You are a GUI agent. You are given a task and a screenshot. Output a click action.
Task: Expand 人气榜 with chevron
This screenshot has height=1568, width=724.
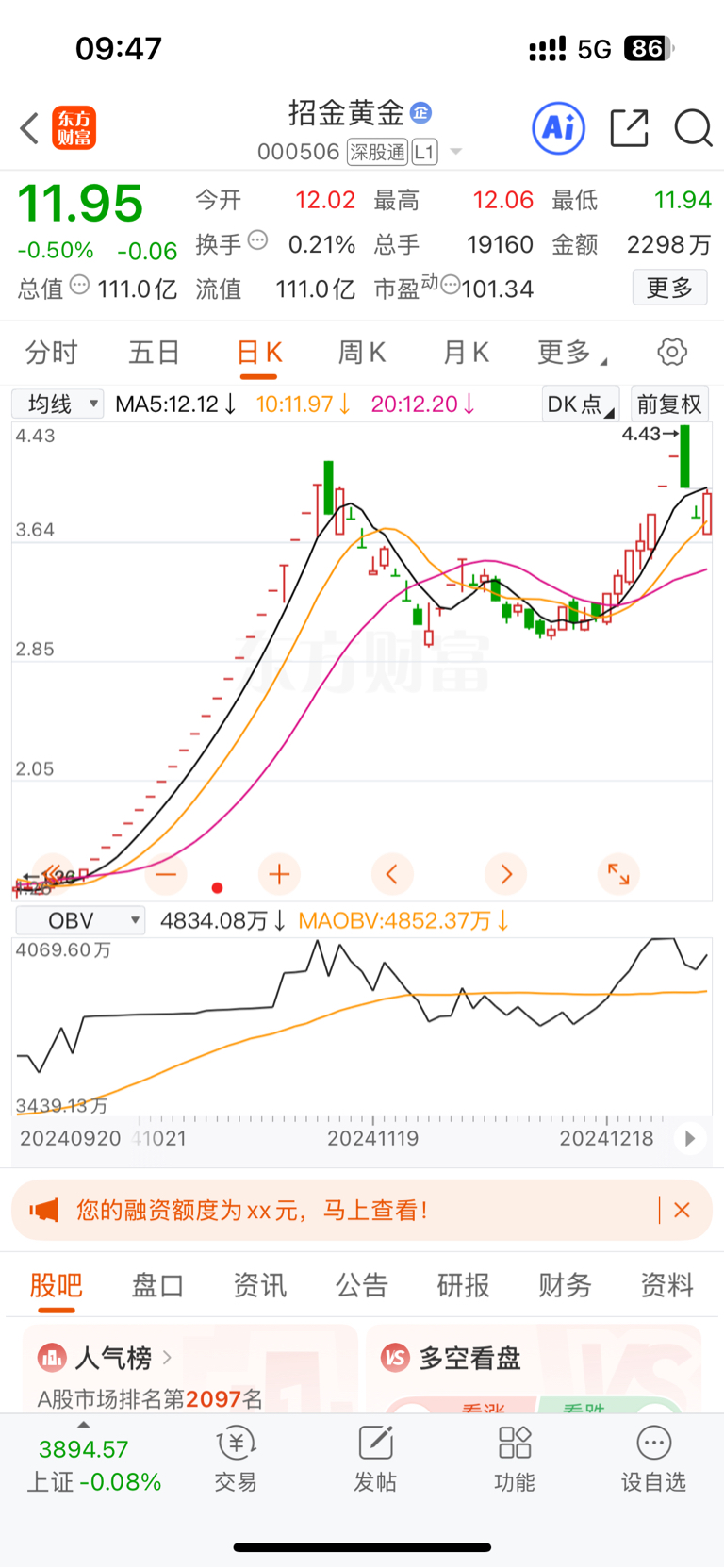pyautogui.click(x=167, y=1358)
